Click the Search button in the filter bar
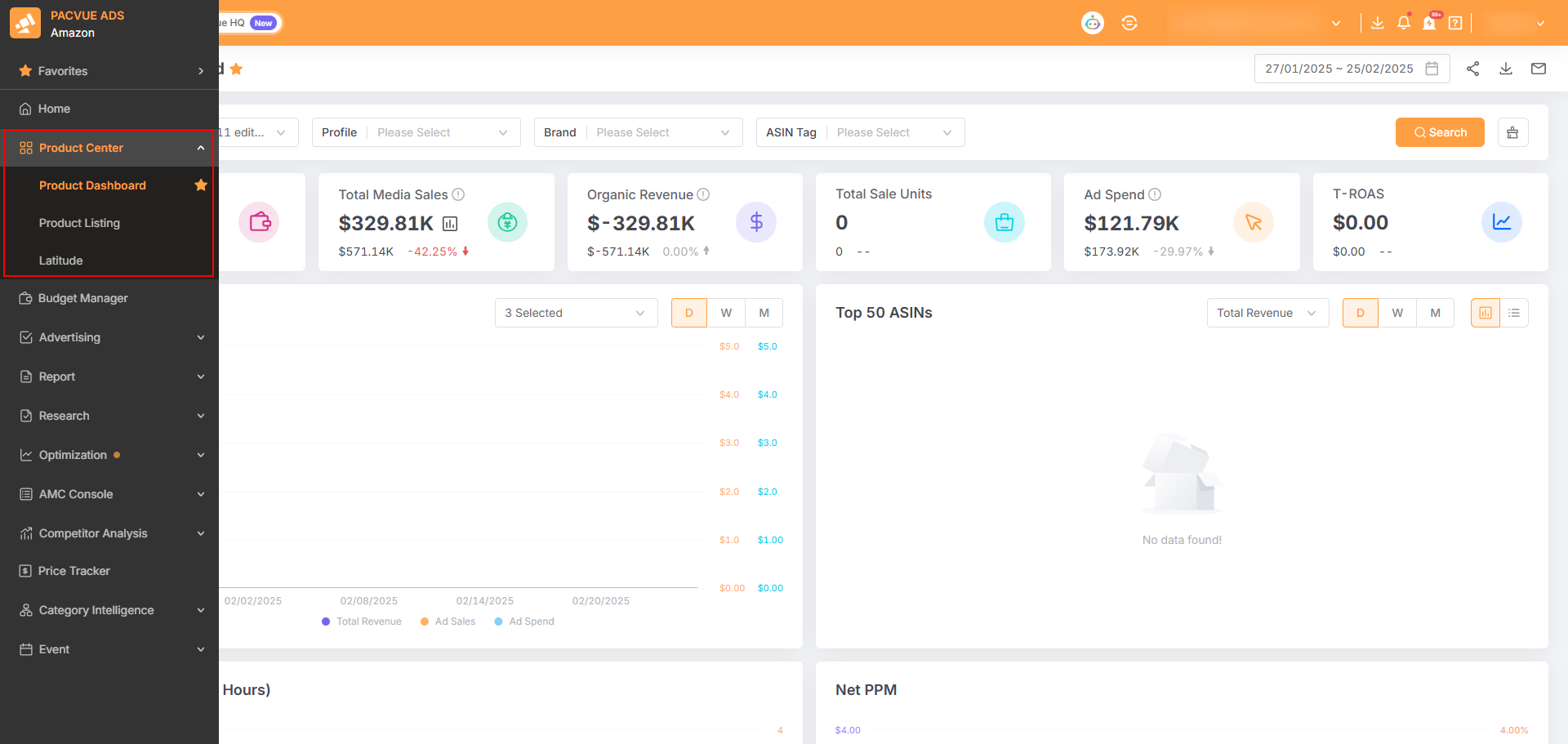 click(x=1440, y=131)
